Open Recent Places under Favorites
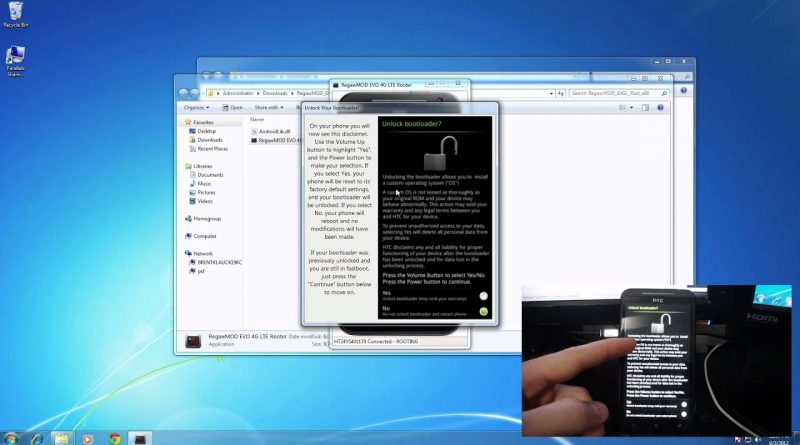Screen dimensions: 800x445 (x=212, y=149)
